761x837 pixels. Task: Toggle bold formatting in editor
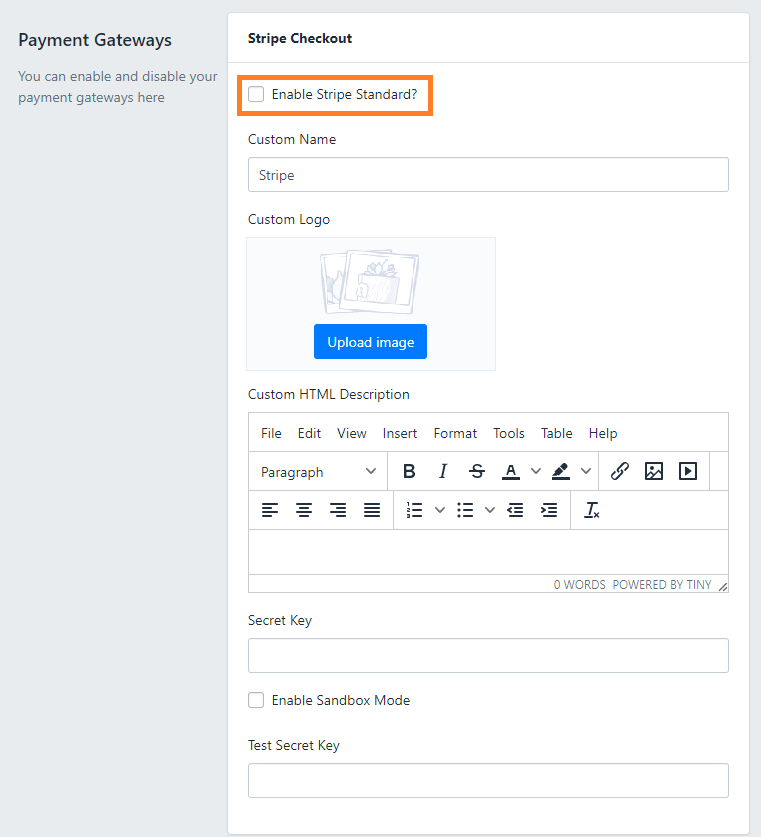409,471
